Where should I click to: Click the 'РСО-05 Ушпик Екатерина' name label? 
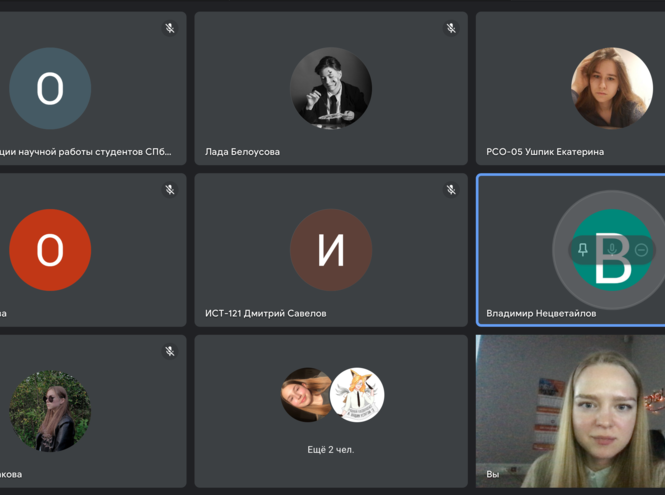pyautogui.click(x=545, y=152)
